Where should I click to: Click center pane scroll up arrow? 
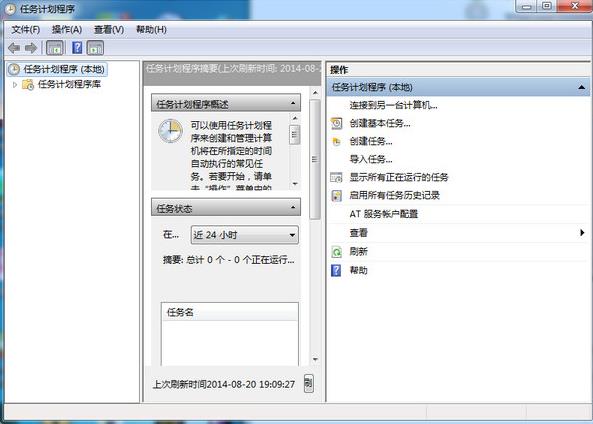point(315,92)
